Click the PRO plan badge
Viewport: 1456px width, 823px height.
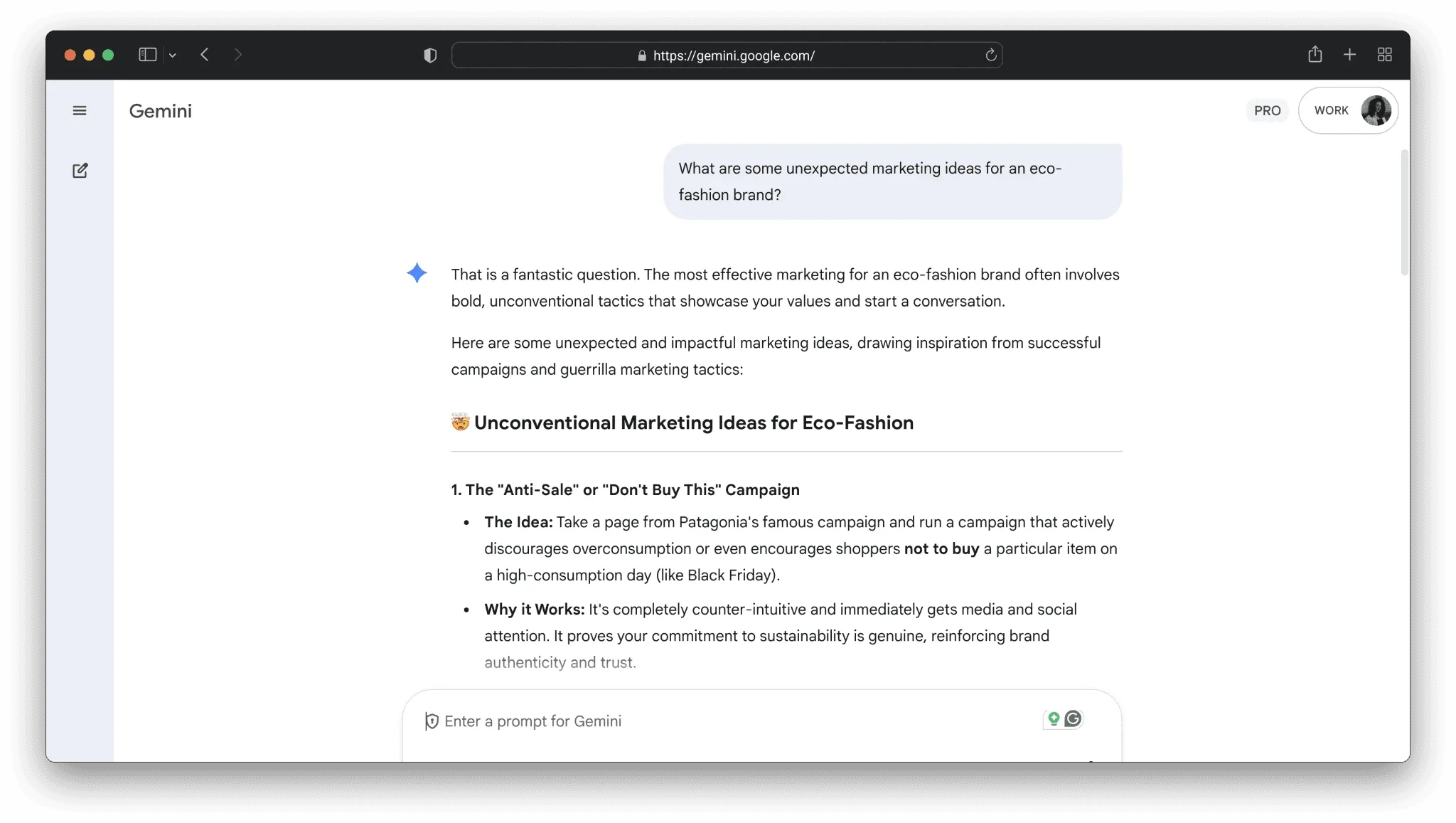[1267, 110]
